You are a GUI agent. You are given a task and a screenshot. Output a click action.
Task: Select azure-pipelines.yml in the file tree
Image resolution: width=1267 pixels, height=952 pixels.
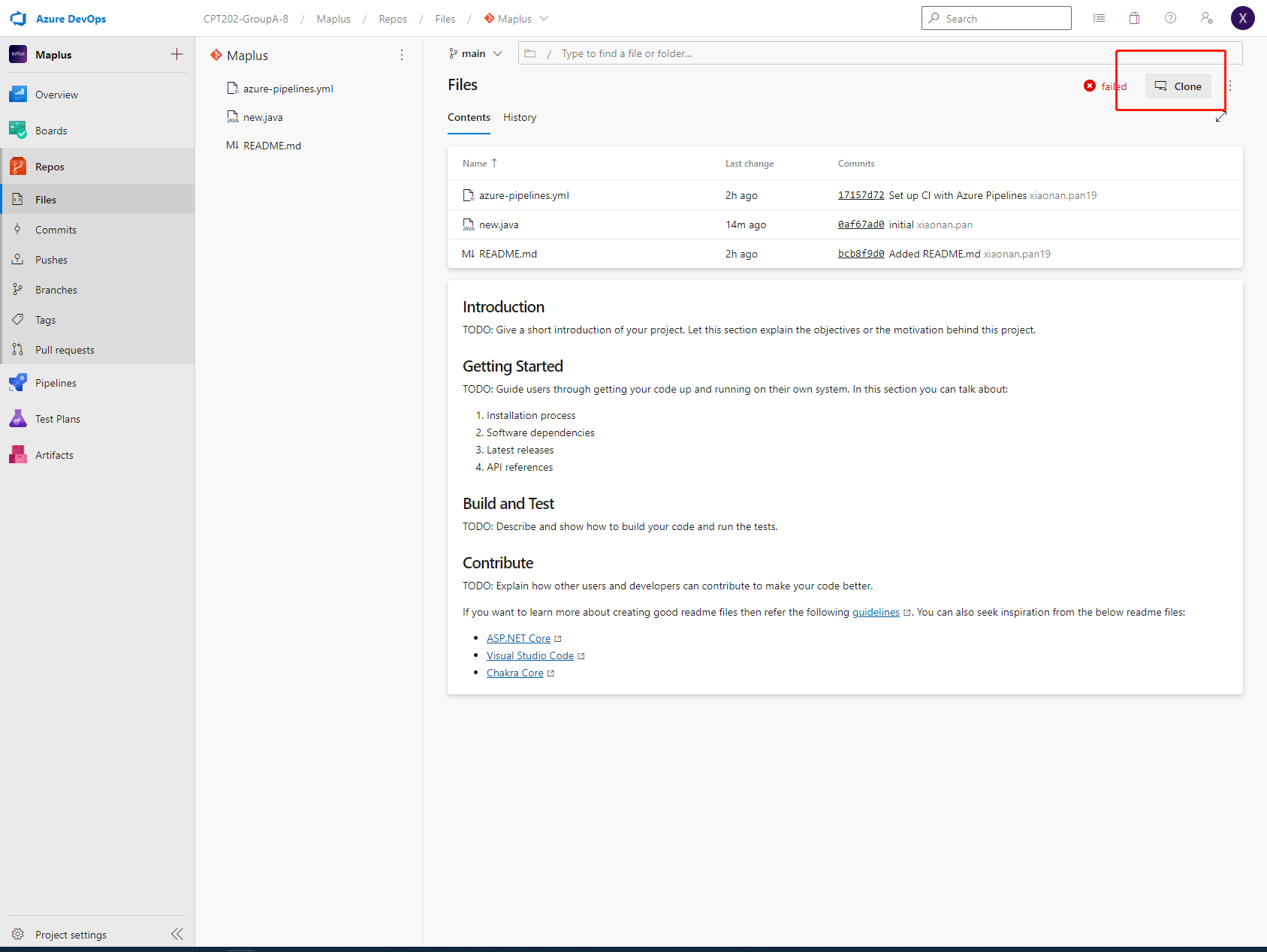[288, 89]
